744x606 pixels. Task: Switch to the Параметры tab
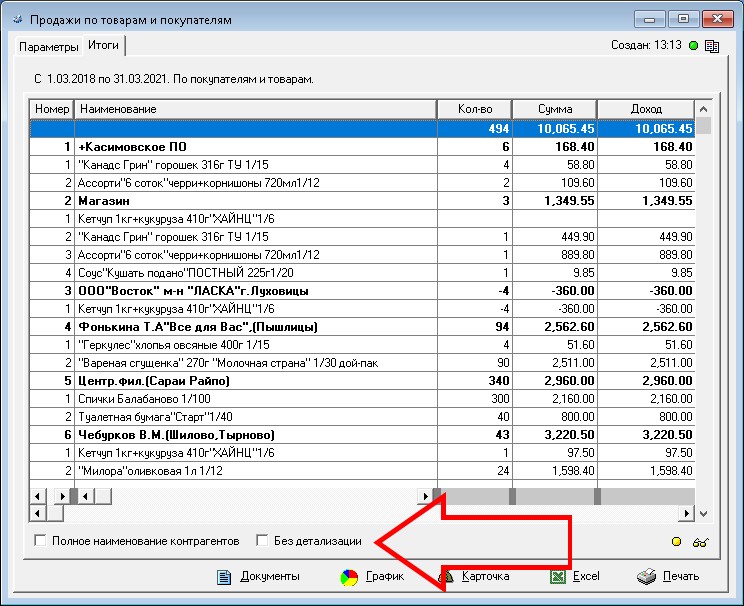pos(48,47)
